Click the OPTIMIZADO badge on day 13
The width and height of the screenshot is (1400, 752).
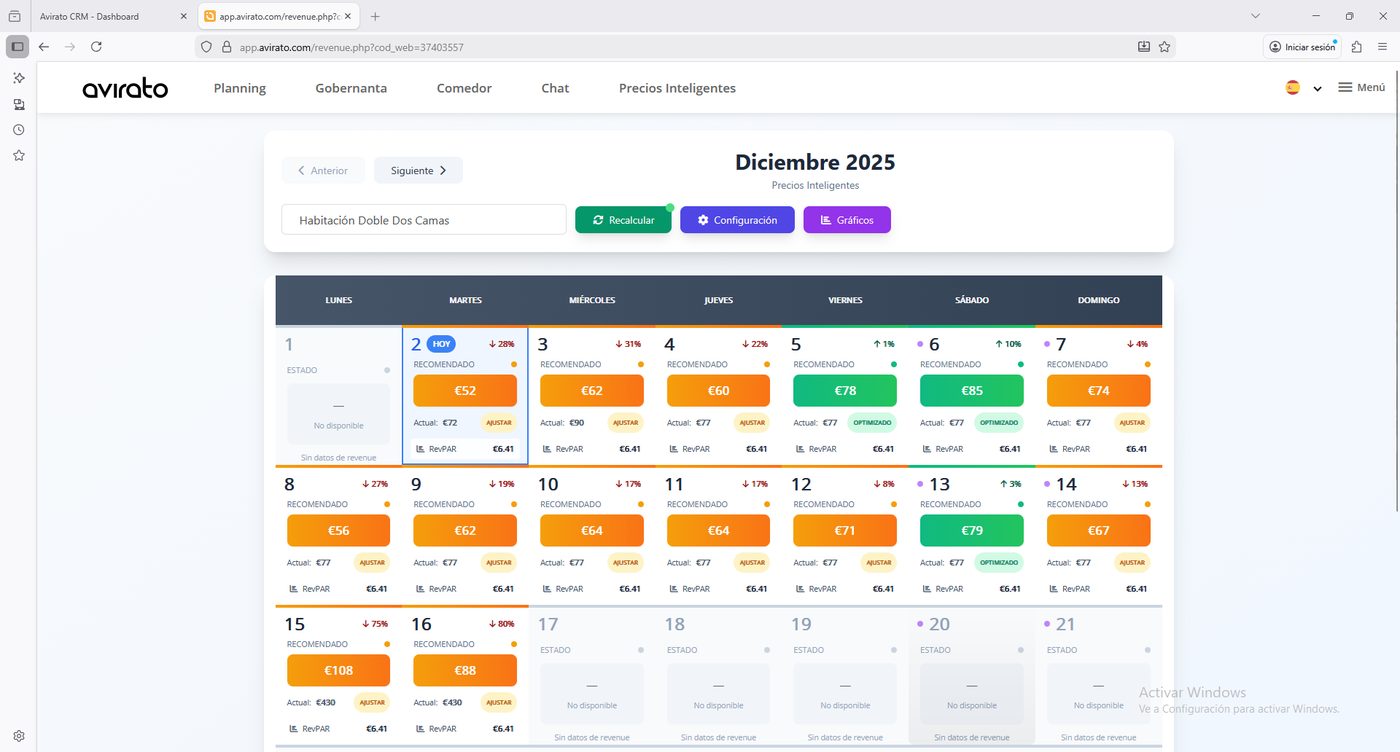[999, 563]
